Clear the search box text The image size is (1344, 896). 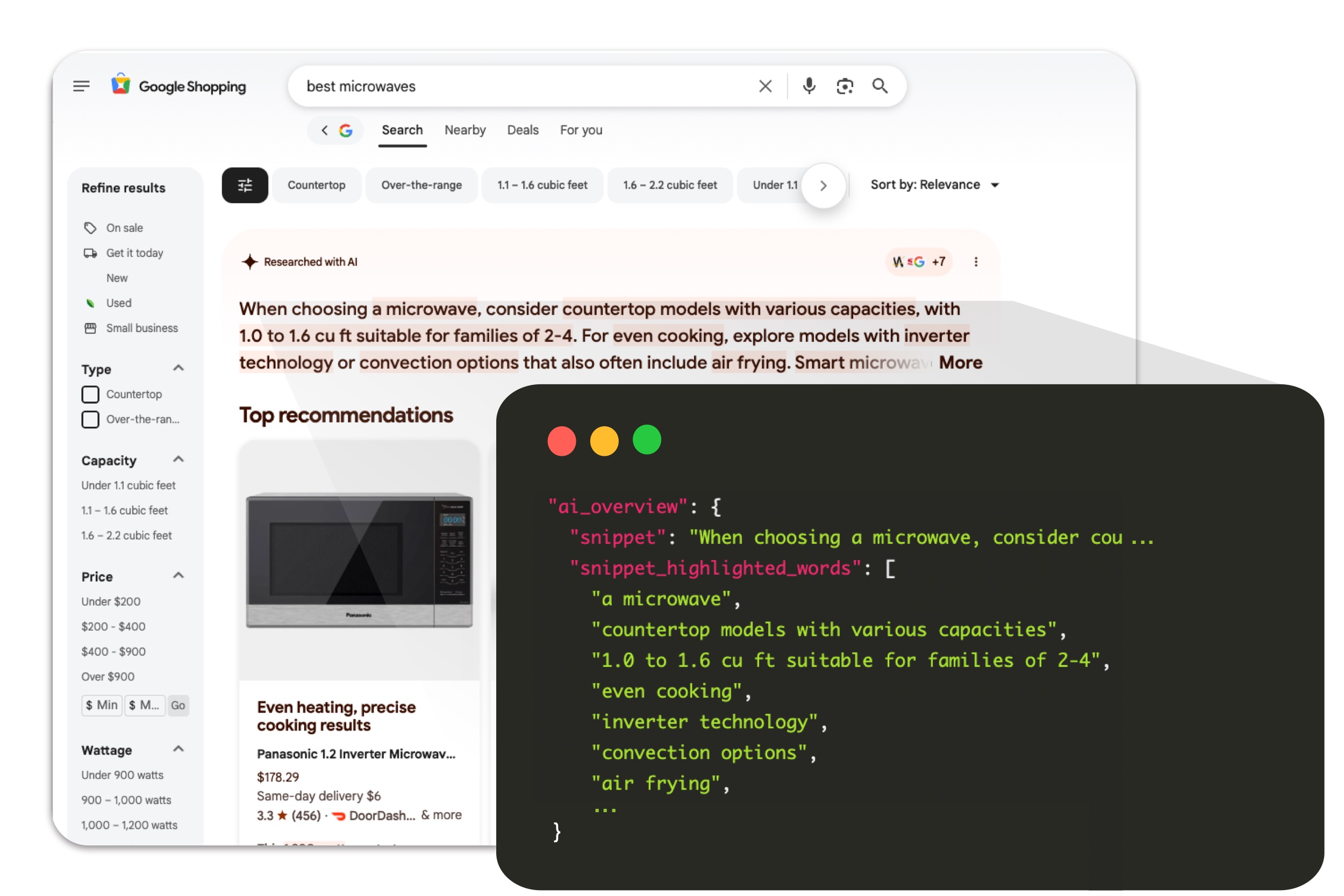[x=765, y=87]
